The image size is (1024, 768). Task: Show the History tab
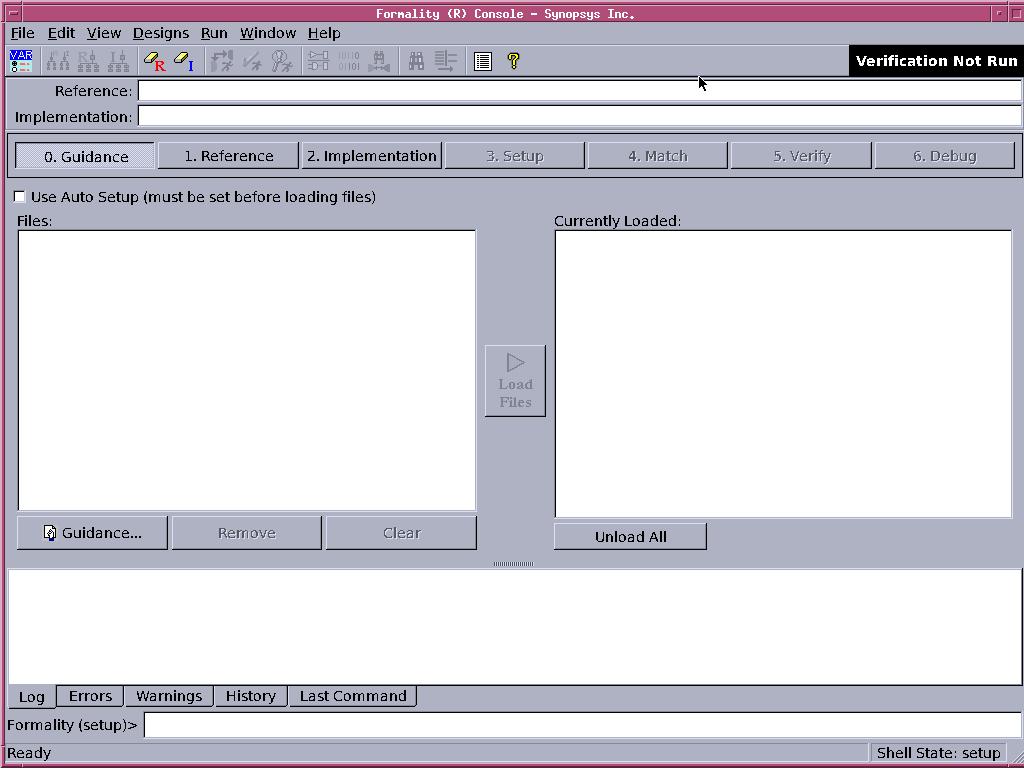pos(251,696)
